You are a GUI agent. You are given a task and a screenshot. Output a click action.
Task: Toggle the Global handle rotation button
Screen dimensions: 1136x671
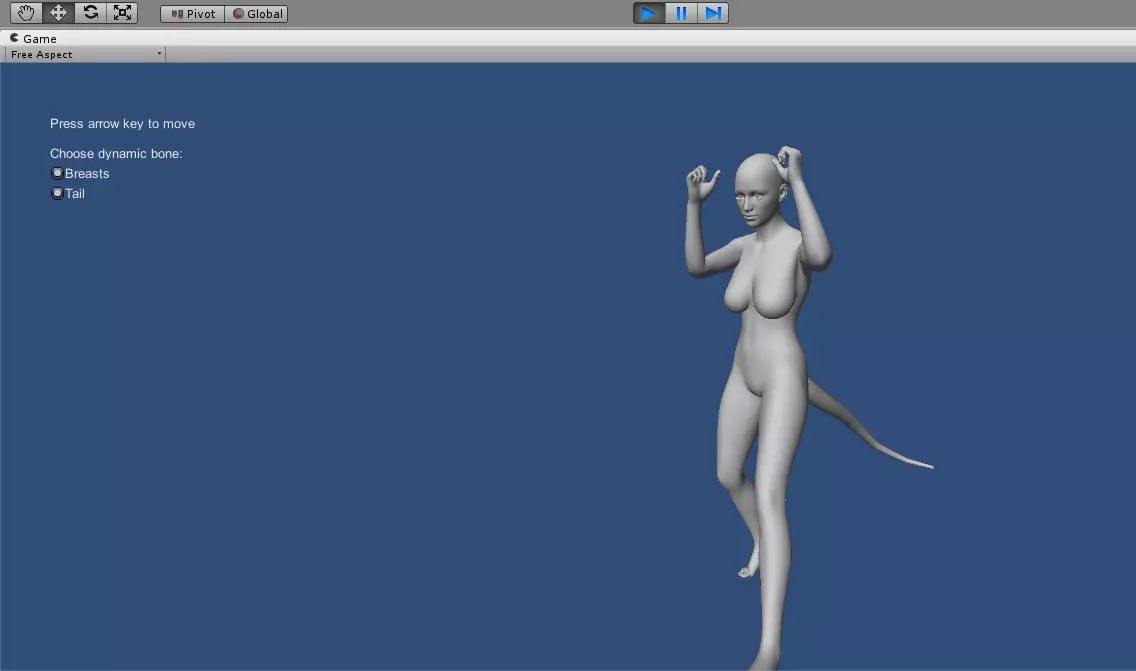(x=257, y=14)
